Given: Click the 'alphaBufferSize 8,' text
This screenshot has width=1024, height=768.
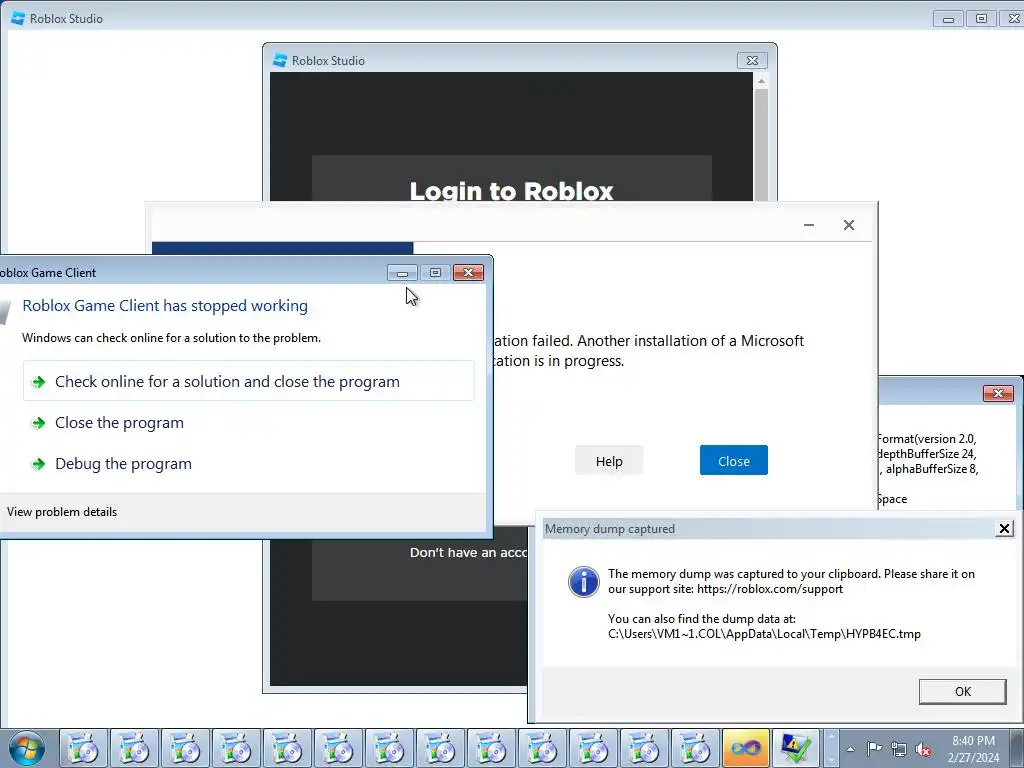Looking at the screenshot, I should (932, 469).
